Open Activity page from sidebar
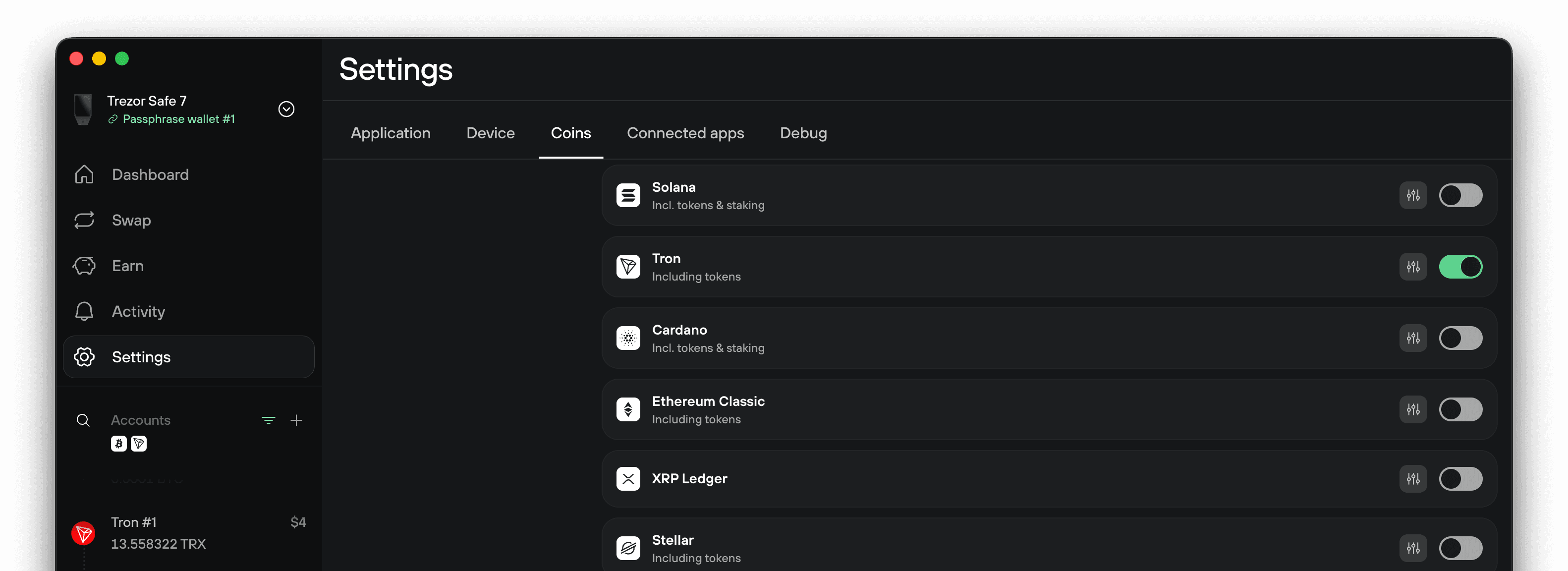1568x571 pixels. [x=189, y=311]
